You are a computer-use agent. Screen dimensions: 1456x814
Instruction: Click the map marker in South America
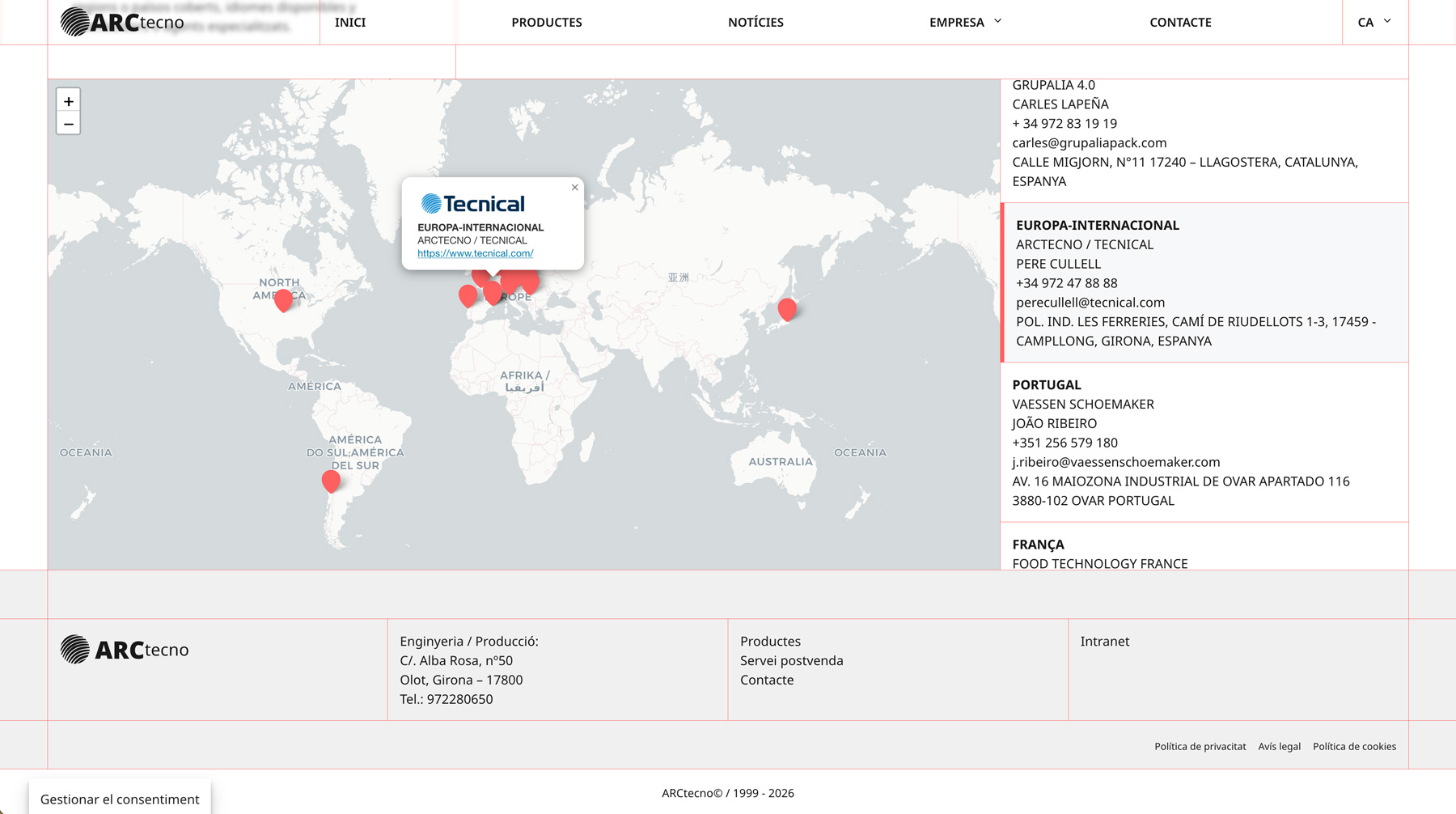pyautogui.click(x=331, y=481)
